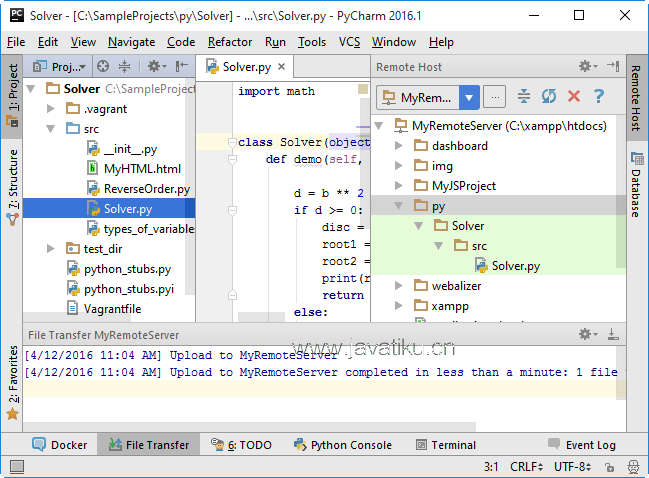Open the Project view dropdown
The image size is (649, 478).
tap(59, 66)
